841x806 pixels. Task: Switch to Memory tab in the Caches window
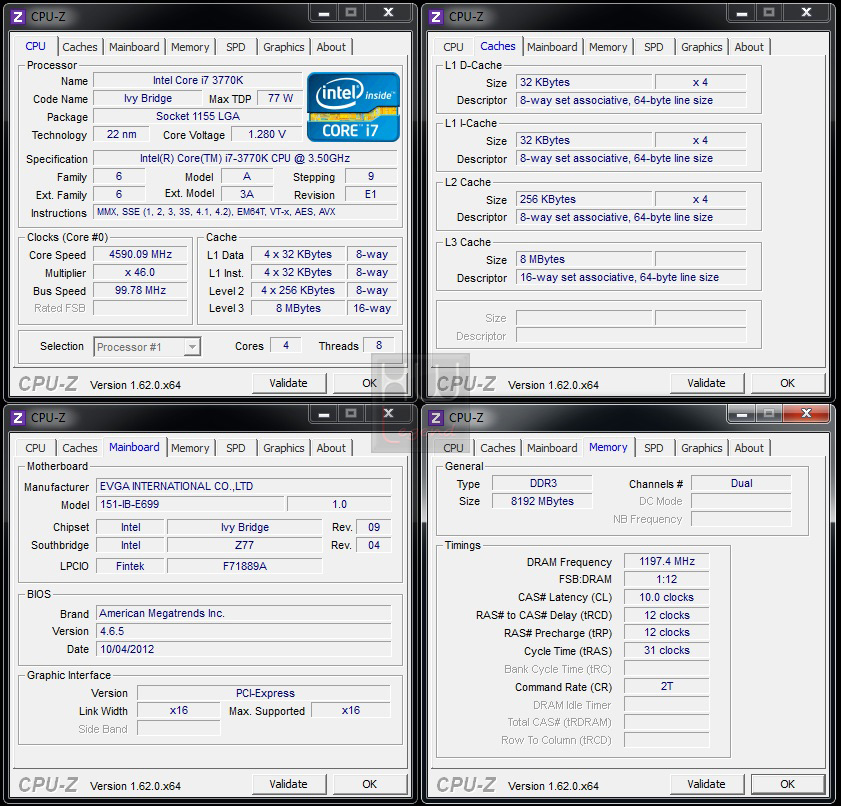608,47
